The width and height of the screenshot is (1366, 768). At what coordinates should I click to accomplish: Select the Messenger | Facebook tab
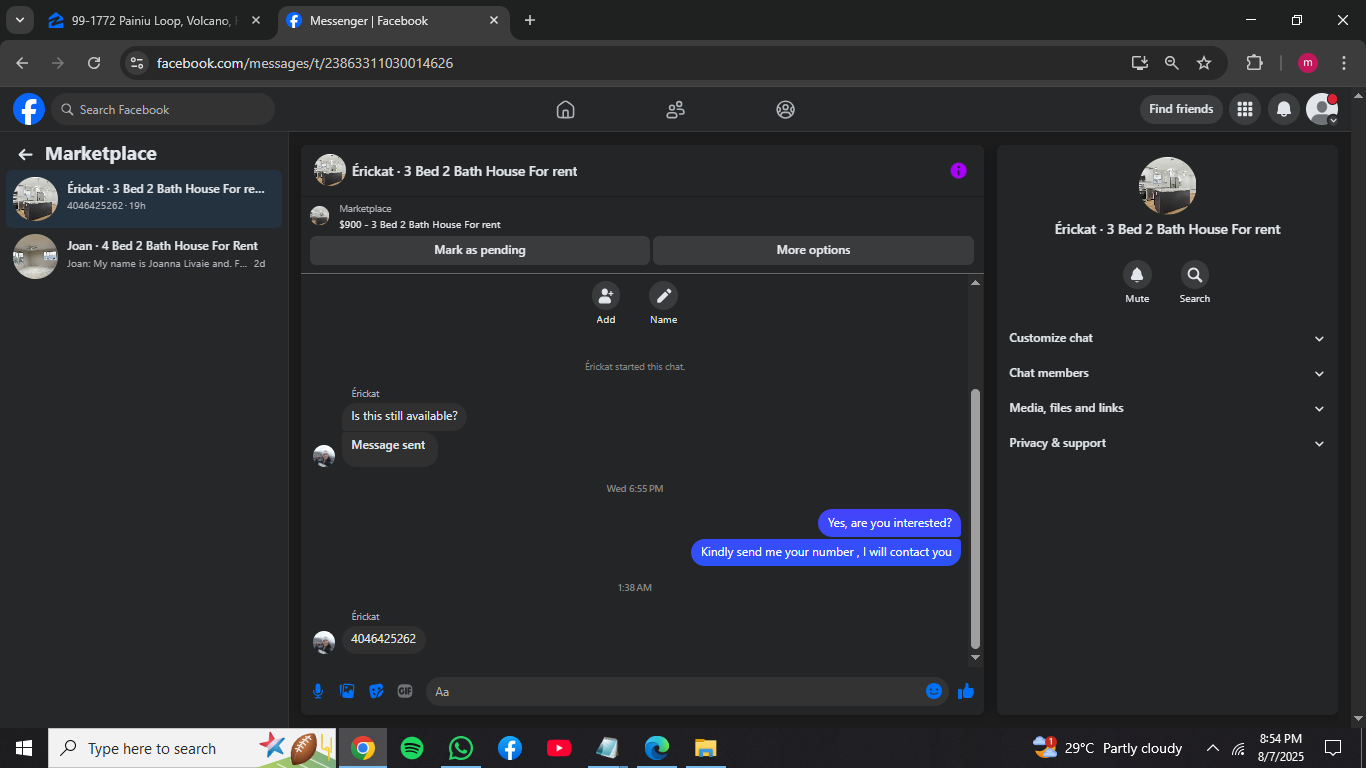[392, 20]
